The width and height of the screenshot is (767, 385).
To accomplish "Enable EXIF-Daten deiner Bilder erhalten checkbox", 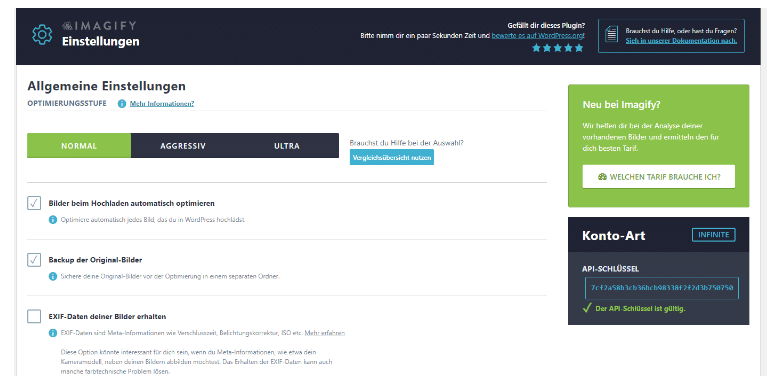I will (34, 317).
